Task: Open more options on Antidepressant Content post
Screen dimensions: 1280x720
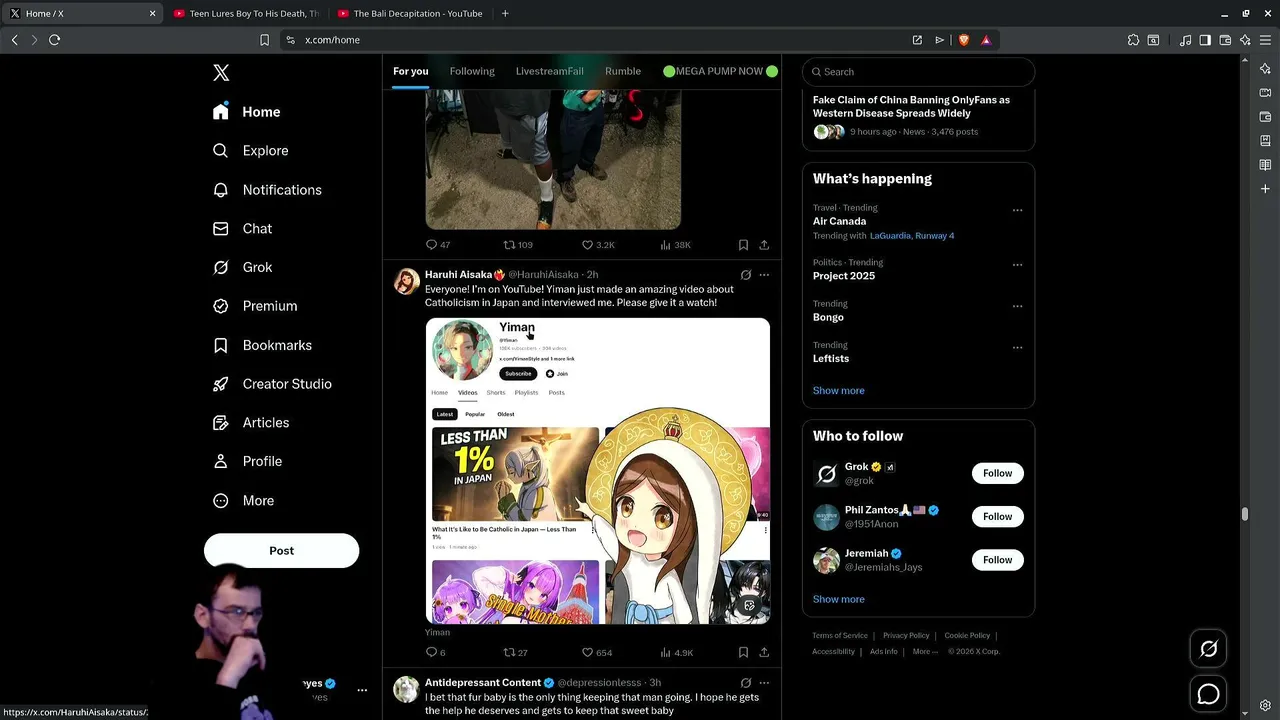Action: pyautogui.click(x=764, y=683)
